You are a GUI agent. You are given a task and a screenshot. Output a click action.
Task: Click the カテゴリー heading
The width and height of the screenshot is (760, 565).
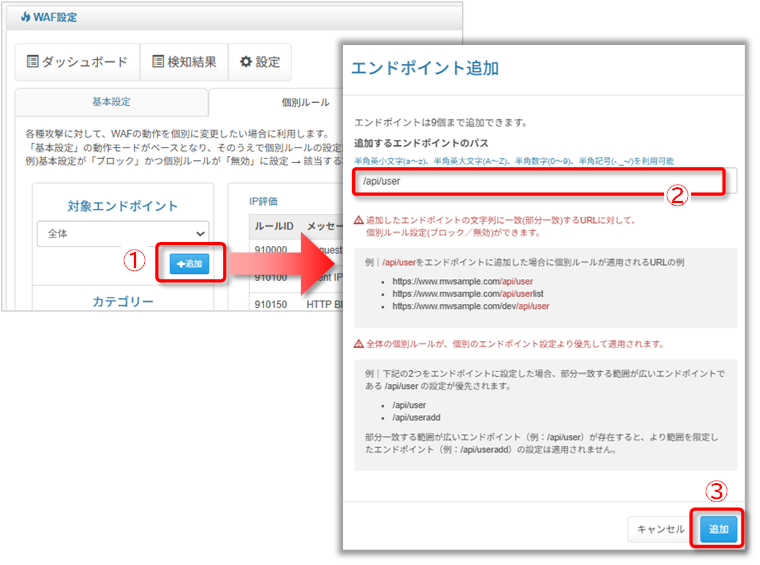click(x=123, y=301)
